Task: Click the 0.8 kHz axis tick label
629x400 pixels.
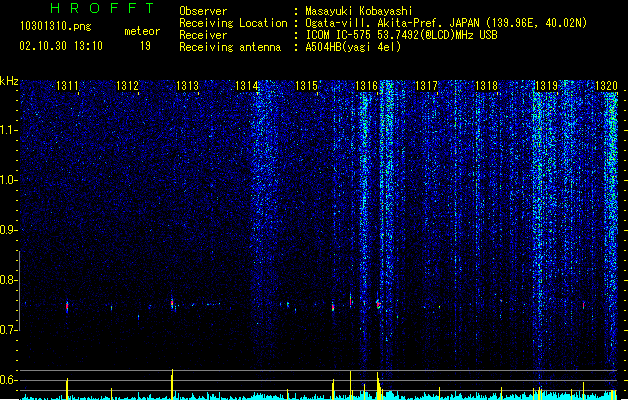Action: click(9, 280)
